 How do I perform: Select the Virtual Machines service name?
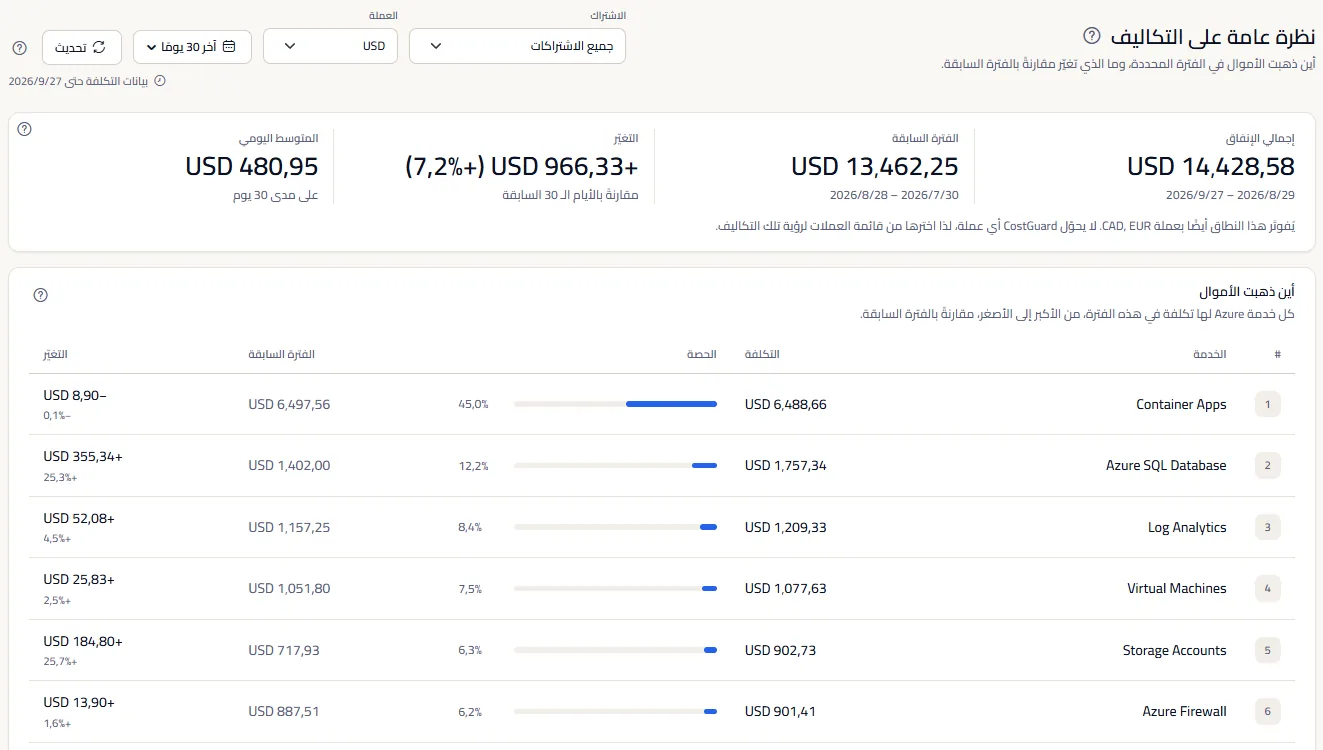click(1177, 588)
